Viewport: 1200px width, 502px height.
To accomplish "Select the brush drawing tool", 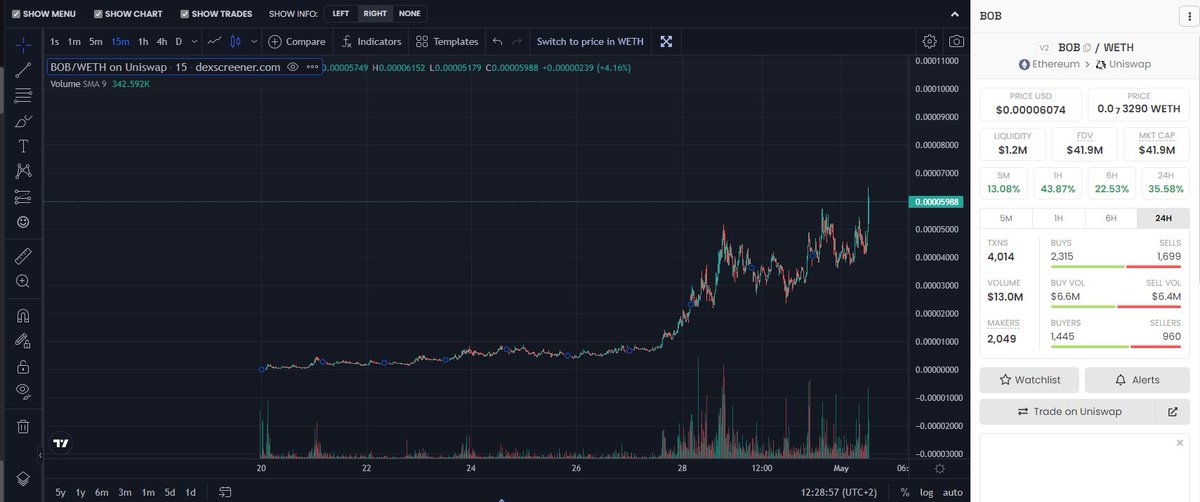I will click(23, 121).
